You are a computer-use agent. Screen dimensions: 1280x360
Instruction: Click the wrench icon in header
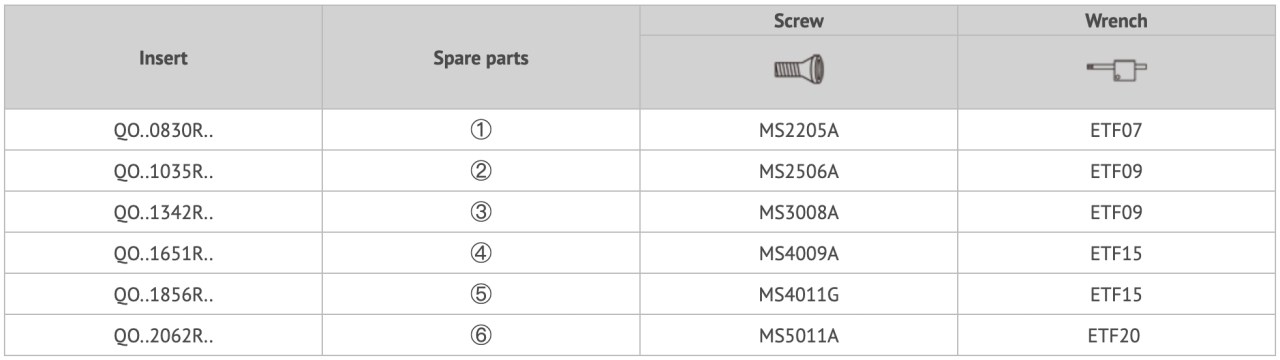[1115, 72]
